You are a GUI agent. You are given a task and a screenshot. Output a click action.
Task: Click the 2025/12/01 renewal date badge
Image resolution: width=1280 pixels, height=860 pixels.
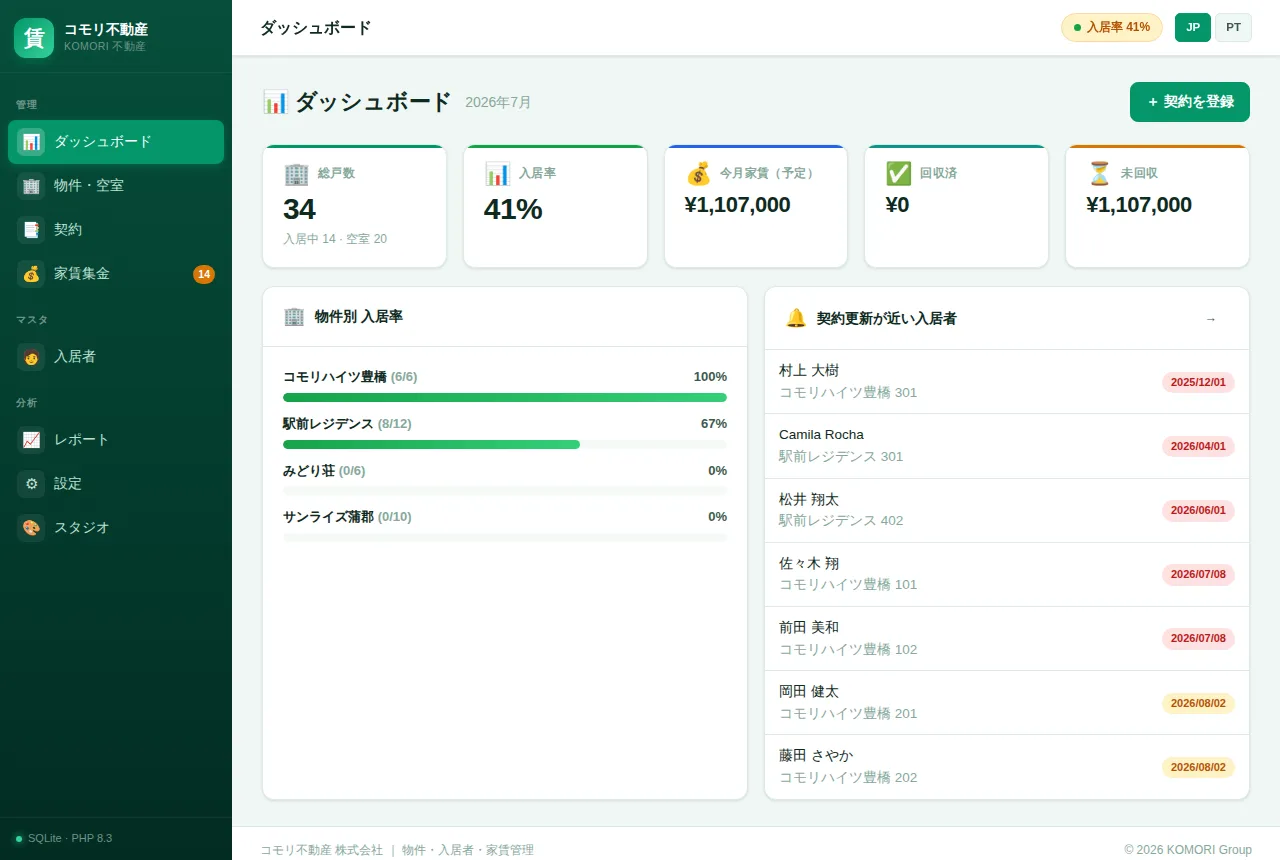(x=1198, y=382)
